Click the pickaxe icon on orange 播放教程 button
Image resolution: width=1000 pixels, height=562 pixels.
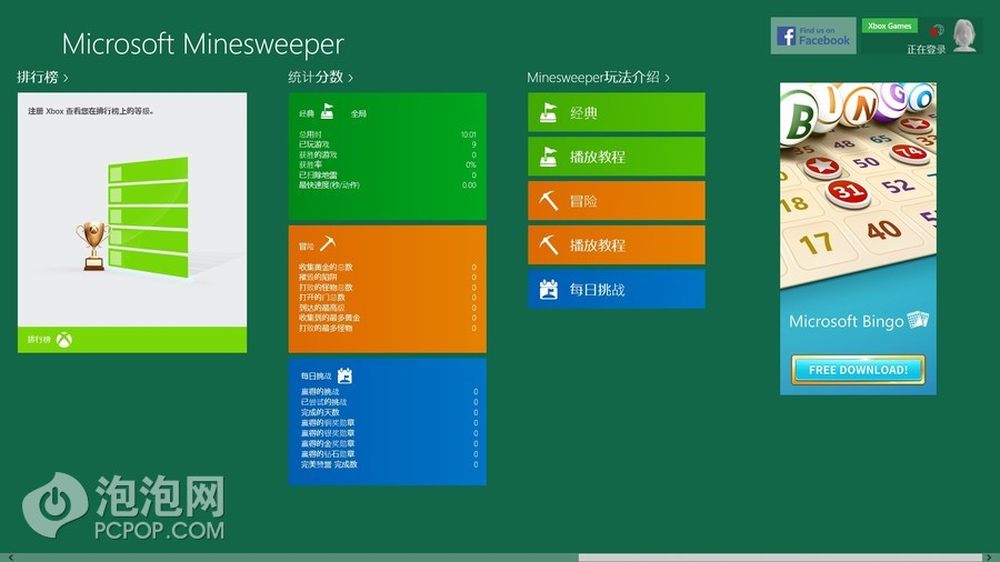548,245
